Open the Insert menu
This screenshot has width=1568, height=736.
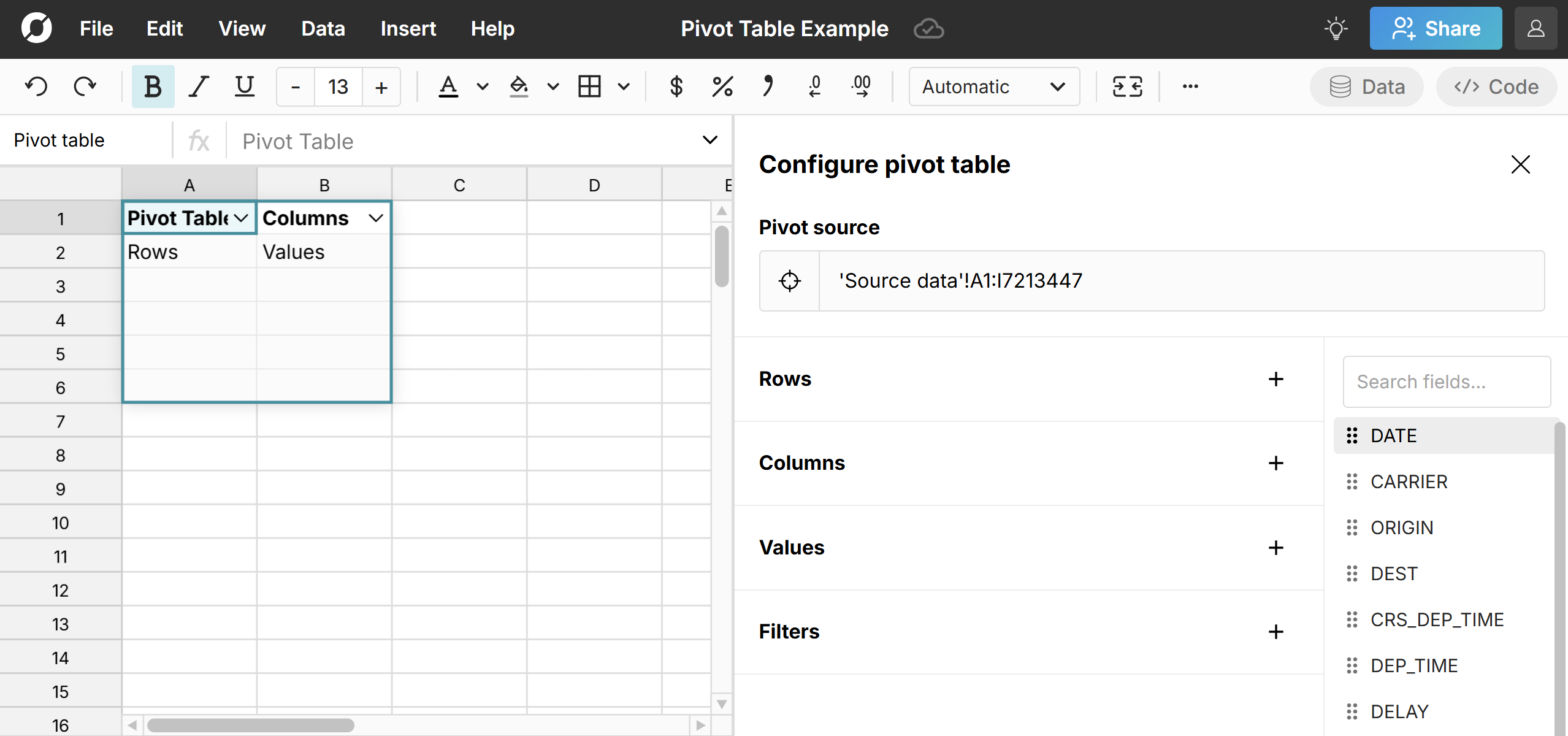click(408, 28)
